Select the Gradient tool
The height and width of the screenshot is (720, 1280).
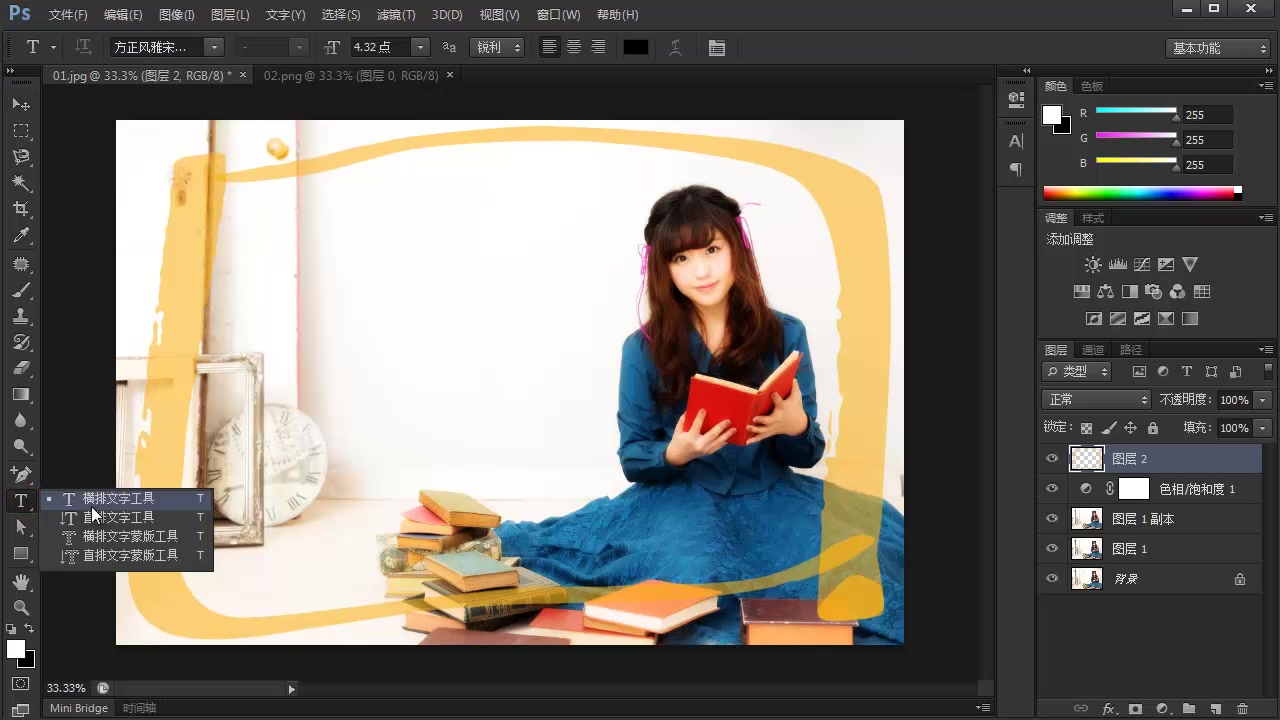[x=20, y=394]
